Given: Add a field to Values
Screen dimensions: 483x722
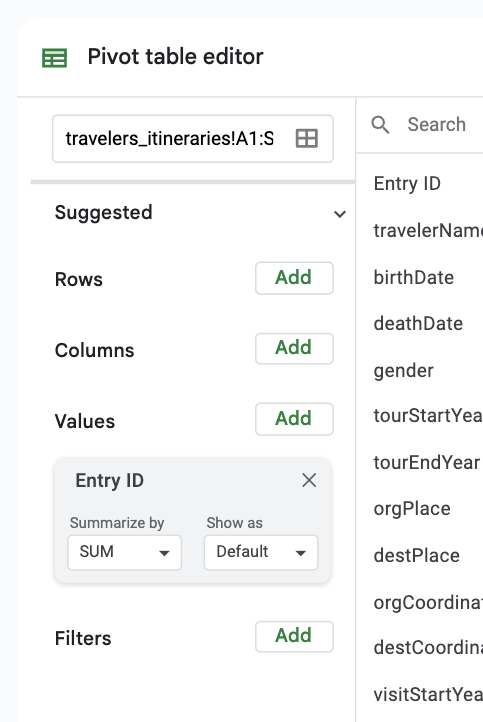Looking at the screenshot, I should click(294, 419).
